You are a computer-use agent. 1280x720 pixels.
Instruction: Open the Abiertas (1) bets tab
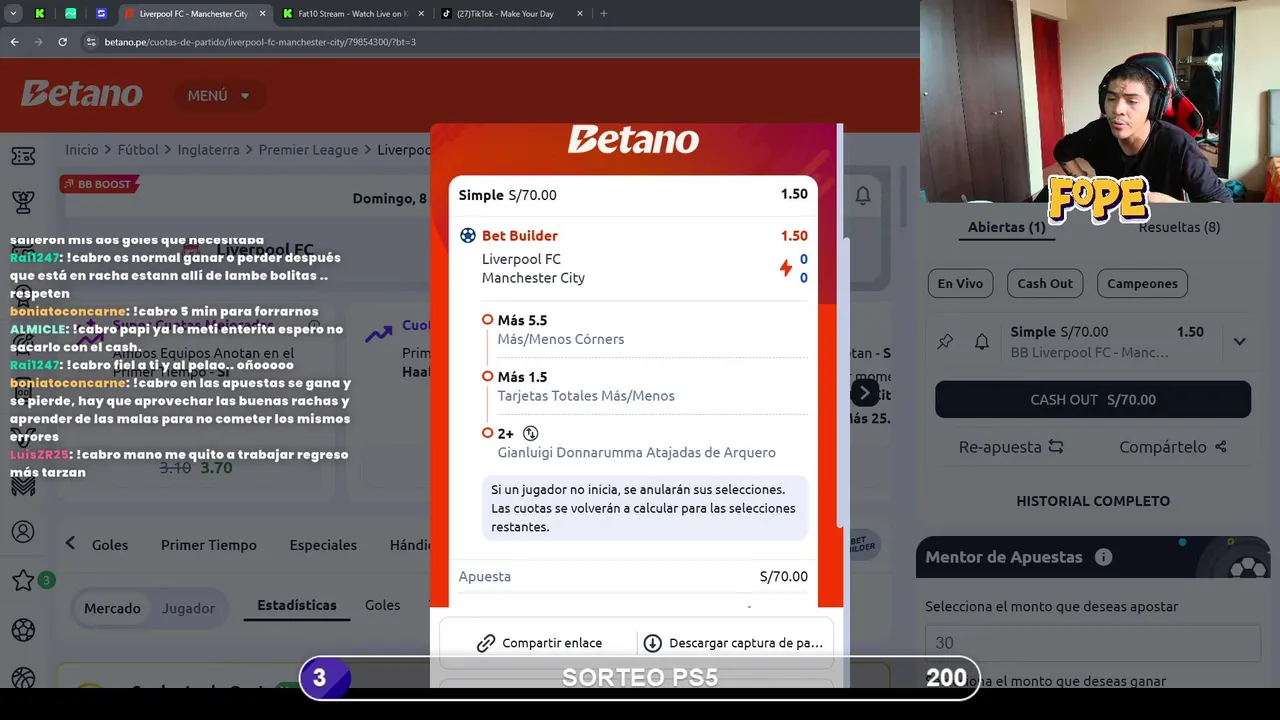tap(1007, 227)
